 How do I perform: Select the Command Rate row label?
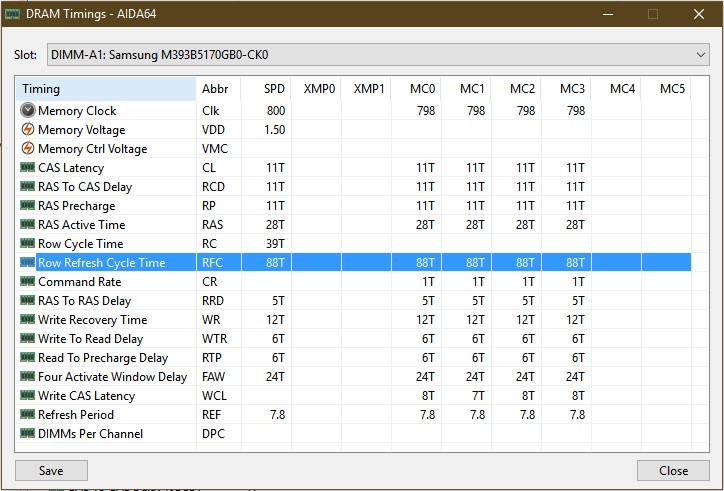[79, 281]
